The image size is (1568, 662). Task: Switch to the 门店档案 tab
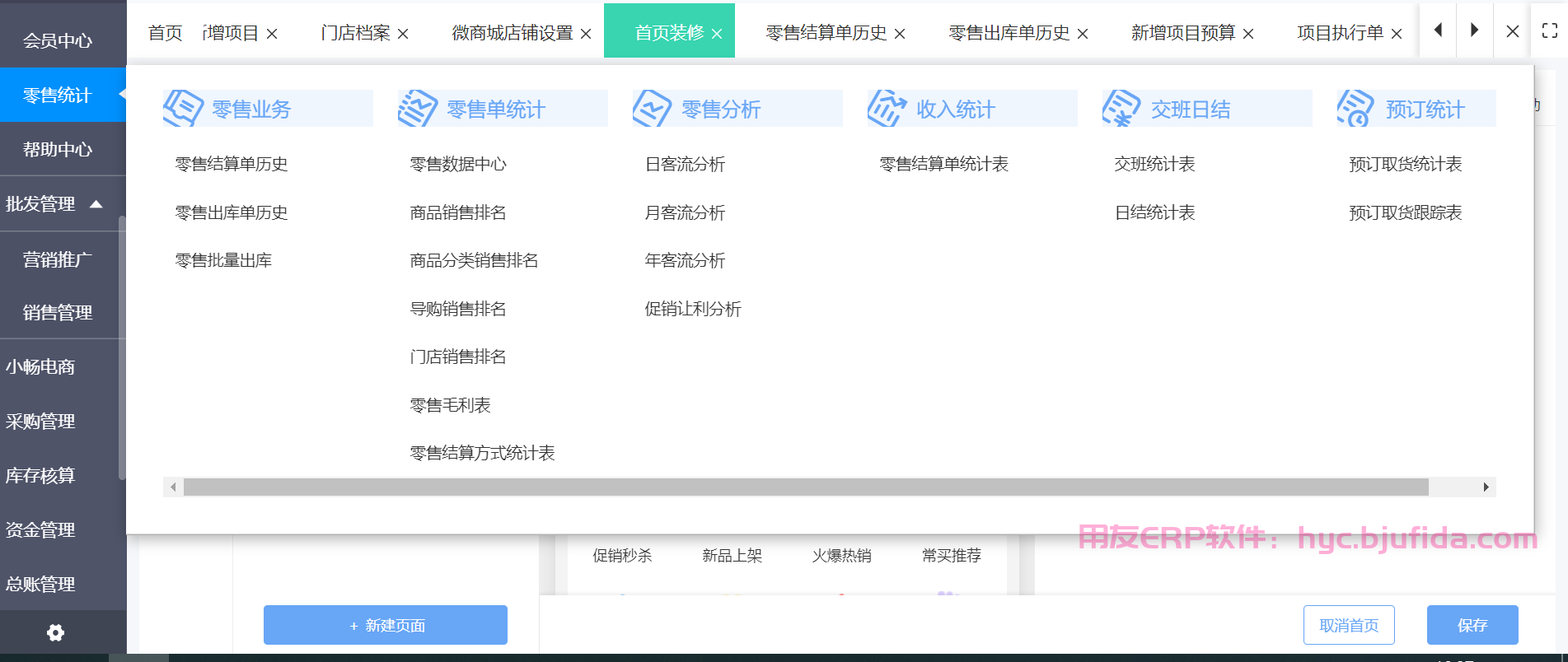[x=356, y=33]
